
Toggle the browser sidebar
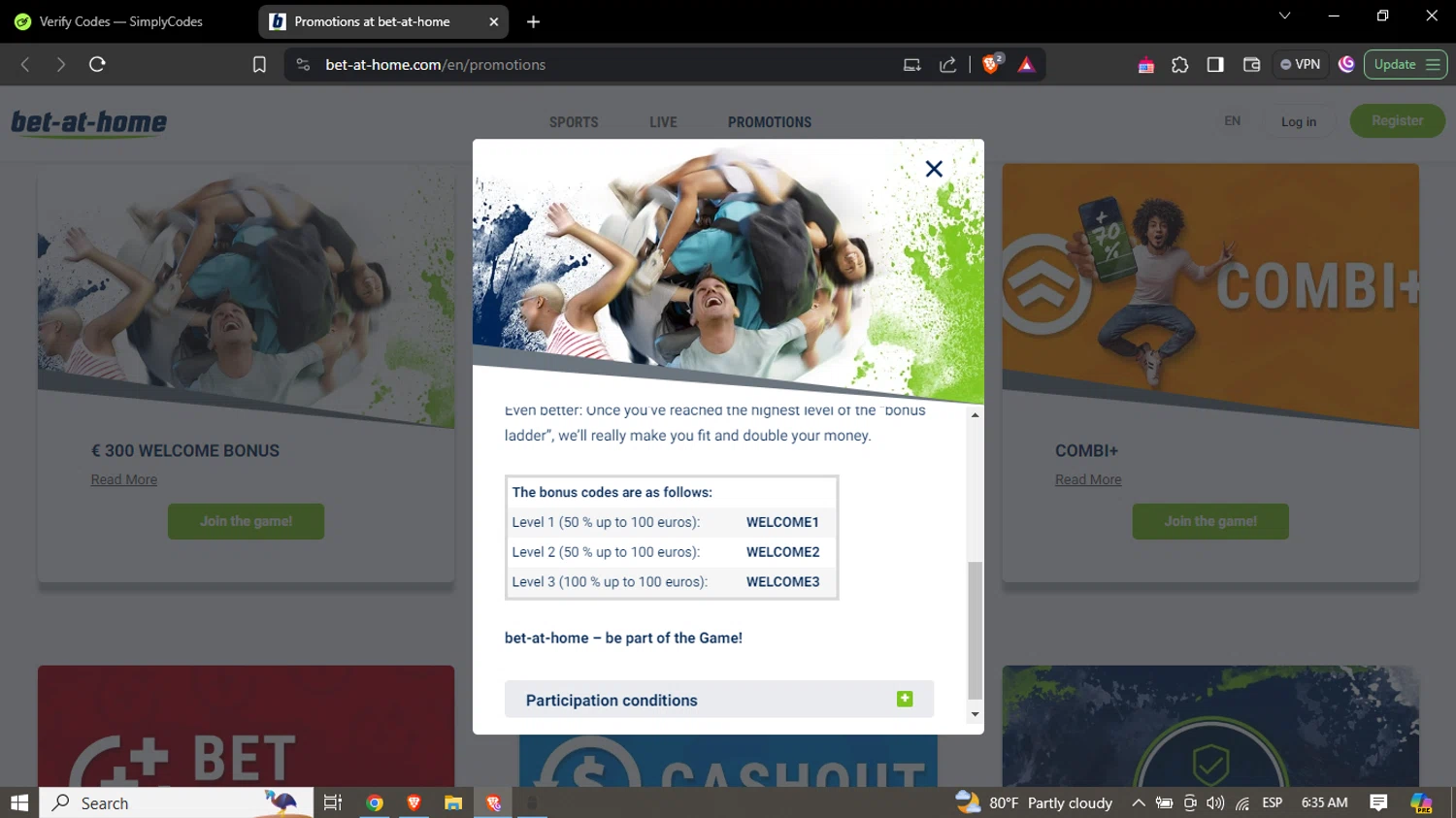pos(1215,65)
